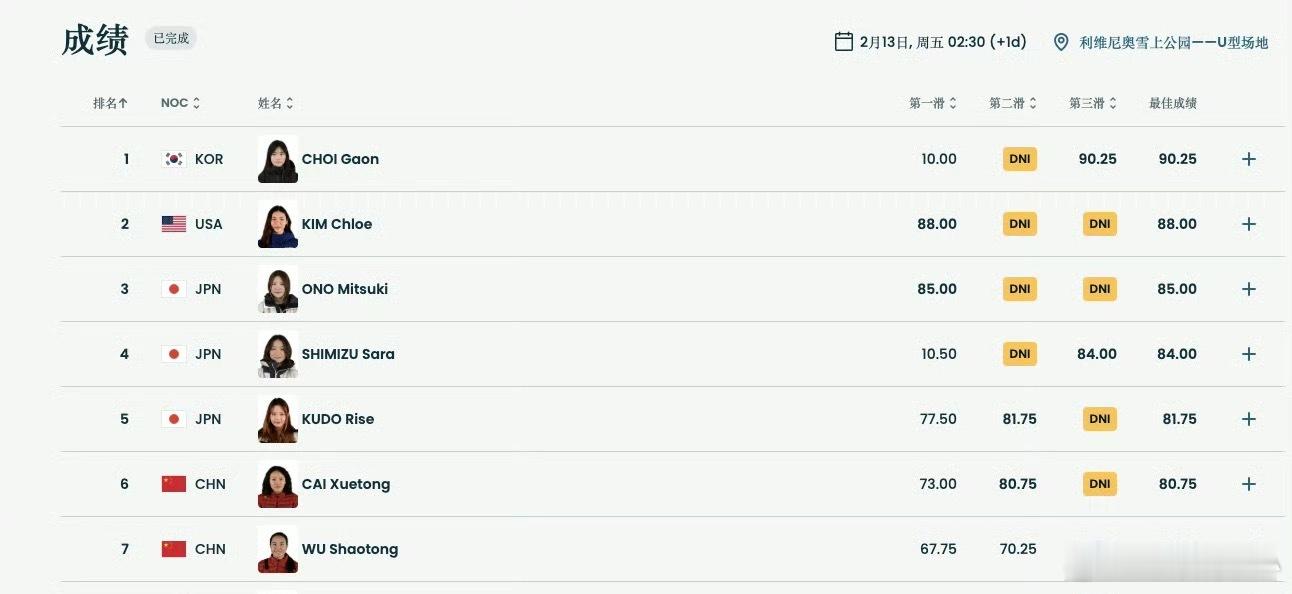
Task: Sort the table by 排名 column
Action: click(x=110, y=103)
